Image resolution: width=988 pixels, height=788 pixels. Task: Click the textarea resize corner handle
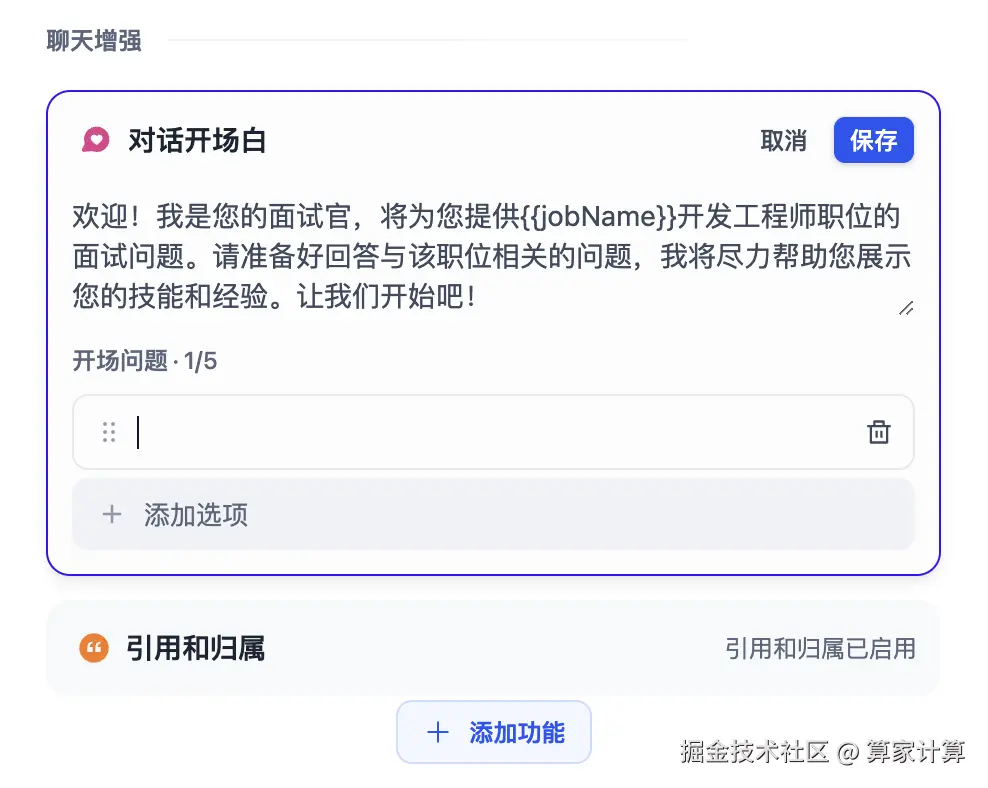[x=905, y=308]
